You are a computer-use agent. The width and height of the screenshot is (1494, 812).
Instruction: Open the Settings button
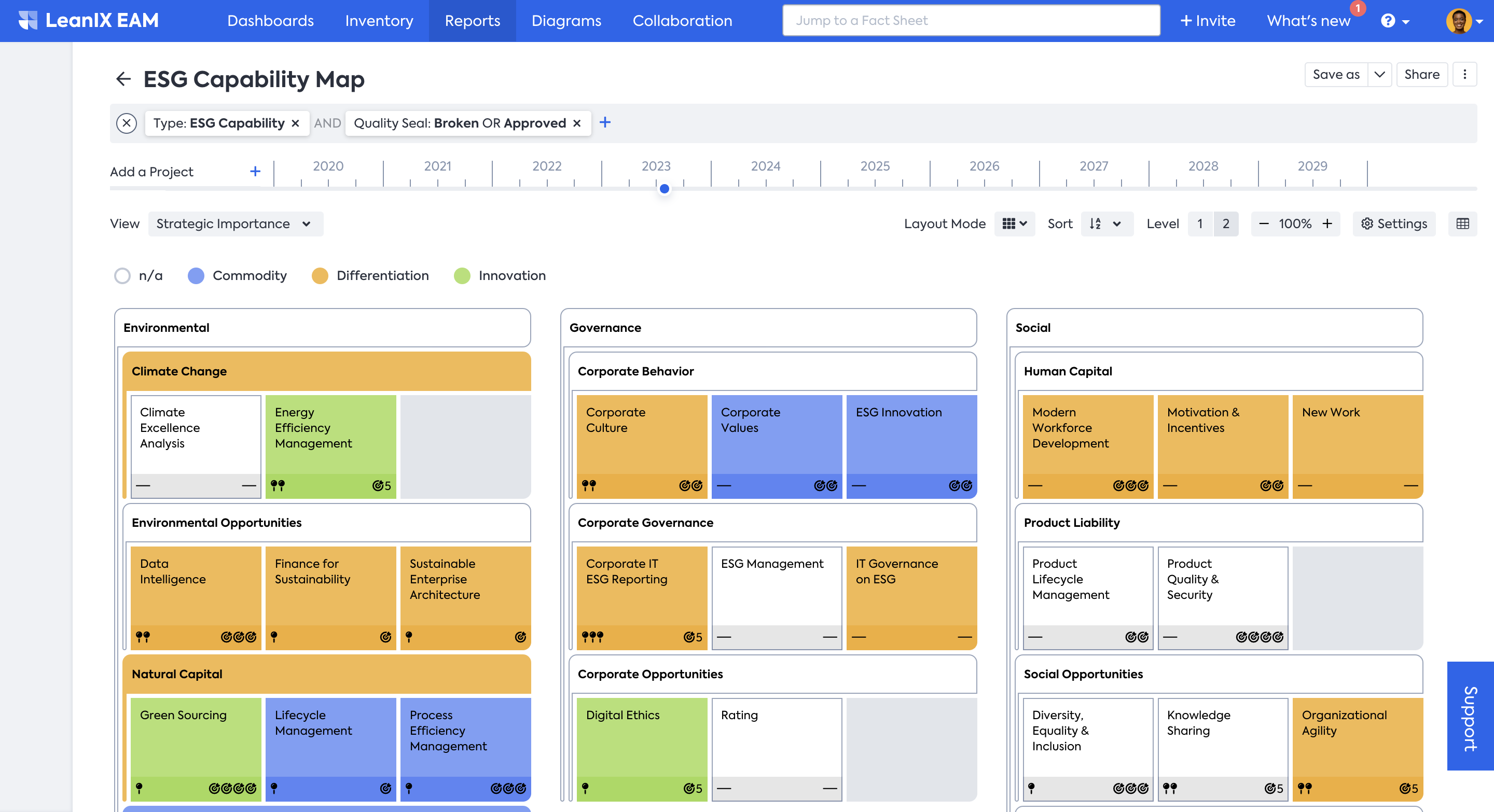1394,223
